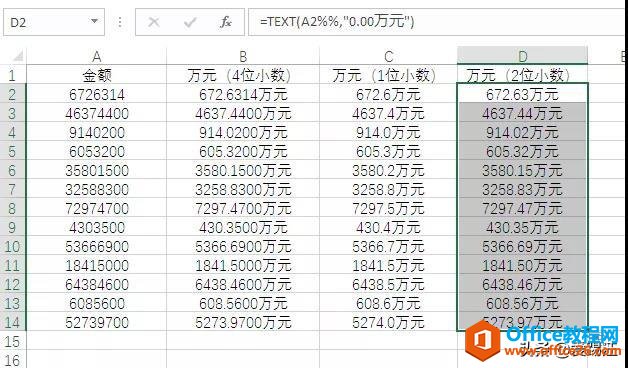Expand the Name Box dropdown arrow
628x368 pixels.
(94, 21)
